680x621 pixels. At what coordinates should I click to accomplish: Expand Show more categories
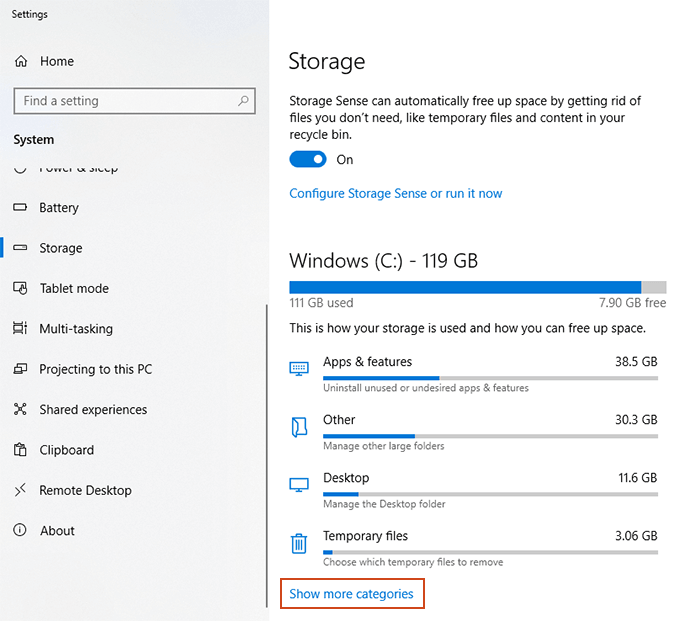[x=351, y=594]
